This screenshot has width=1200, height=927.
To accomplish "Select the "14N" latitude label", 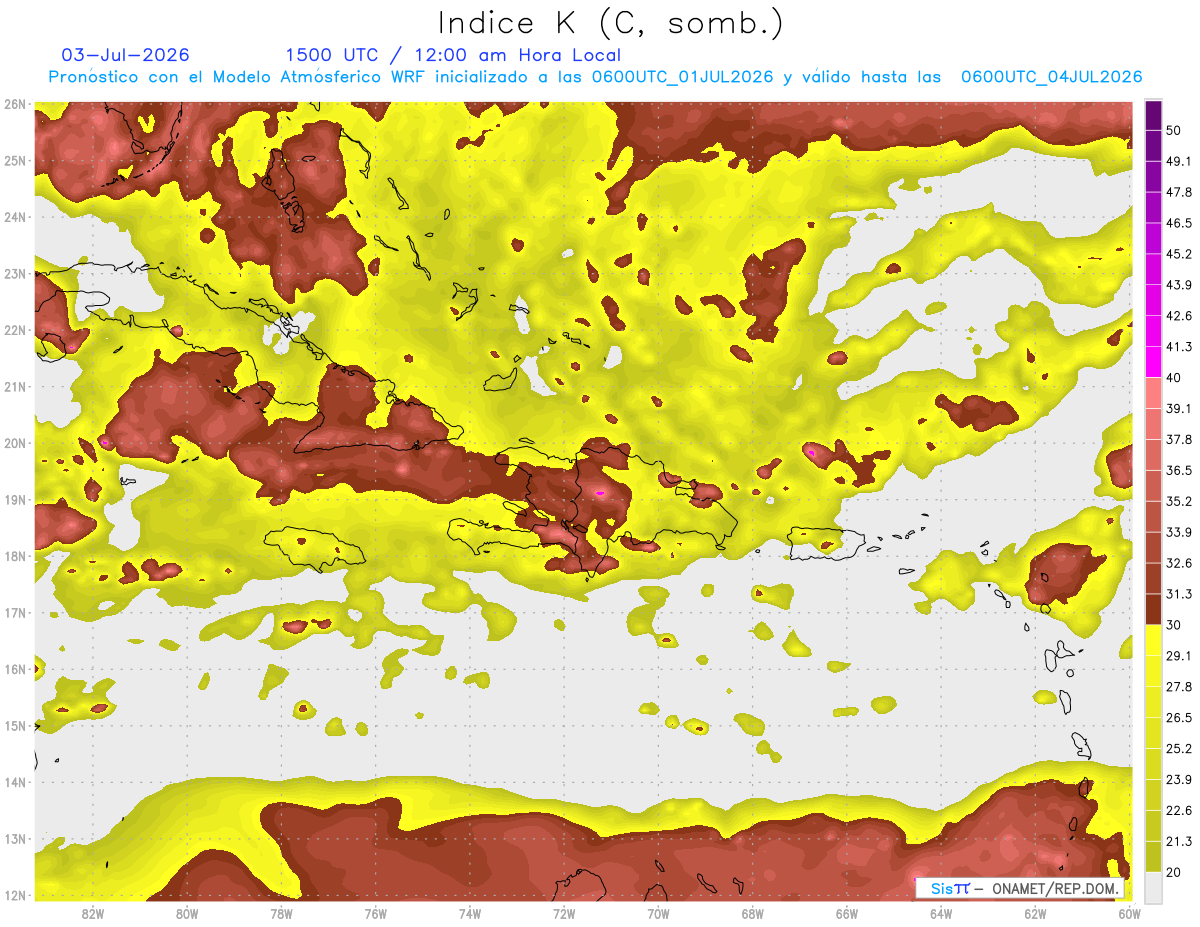I will click(x=14, y=782).
